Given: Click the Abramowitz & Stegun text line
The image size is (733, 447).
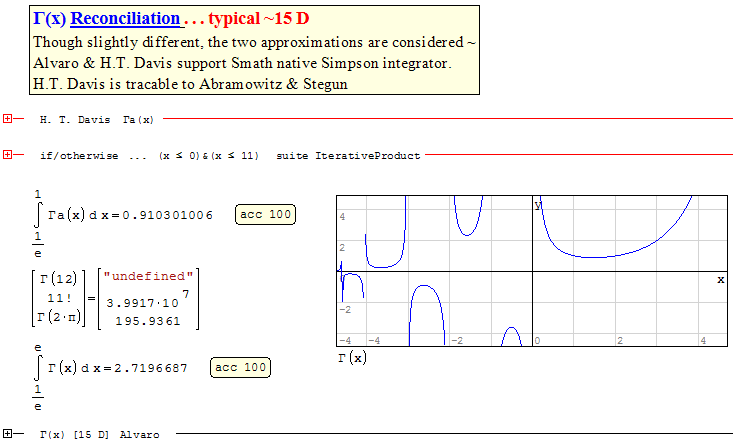Looking at the screenshot, I should [x=190, y=84].
